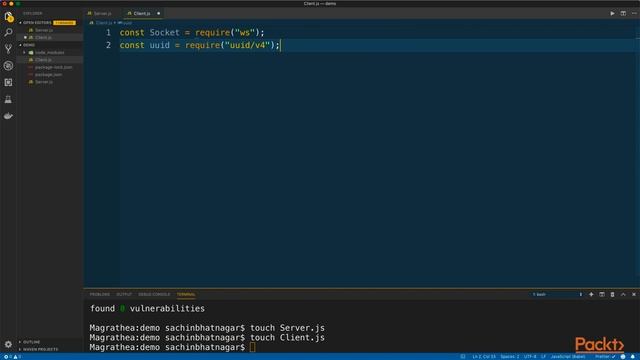The width and height of the screenshot is (640, 360).
Task: Click 'touch Client.js' command in terminal
Action: tap(287, 338)
